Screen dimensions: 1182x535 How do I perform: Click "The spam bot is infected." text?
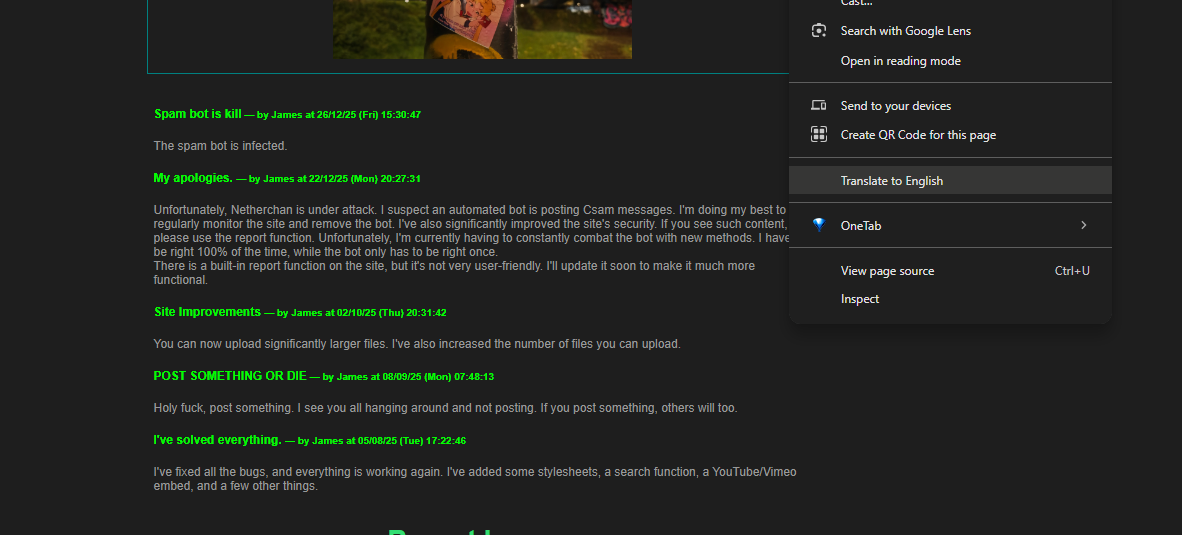click(x=220, y=146)
